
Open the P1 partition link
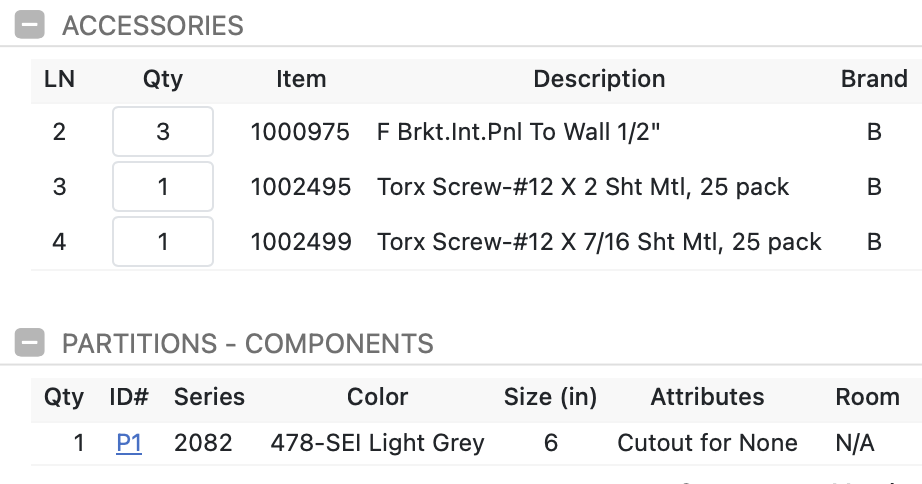(x=129, y=443)
